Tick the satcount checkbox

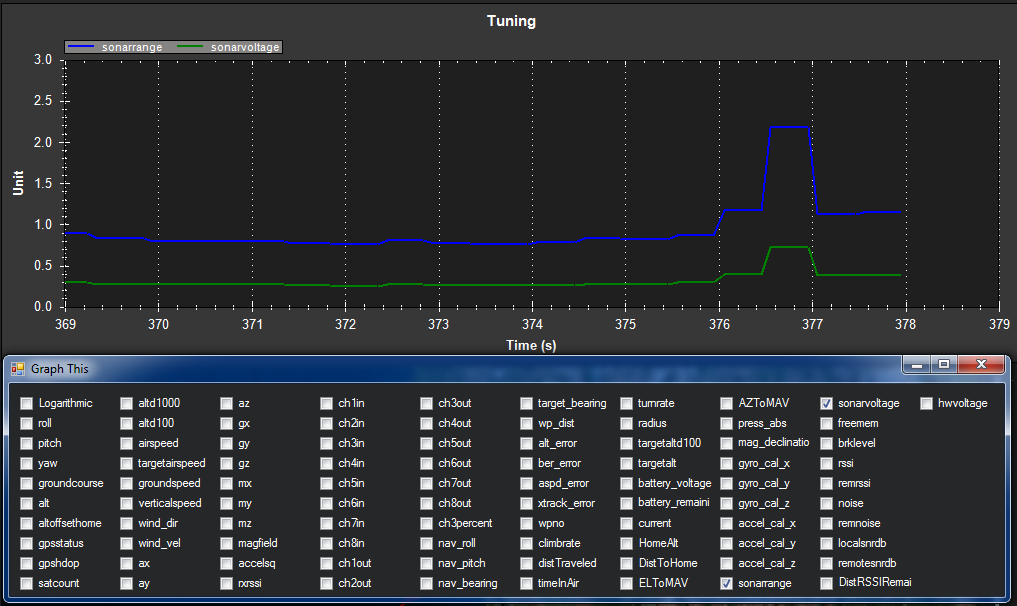pyautogui.click(x=26, y=583)
